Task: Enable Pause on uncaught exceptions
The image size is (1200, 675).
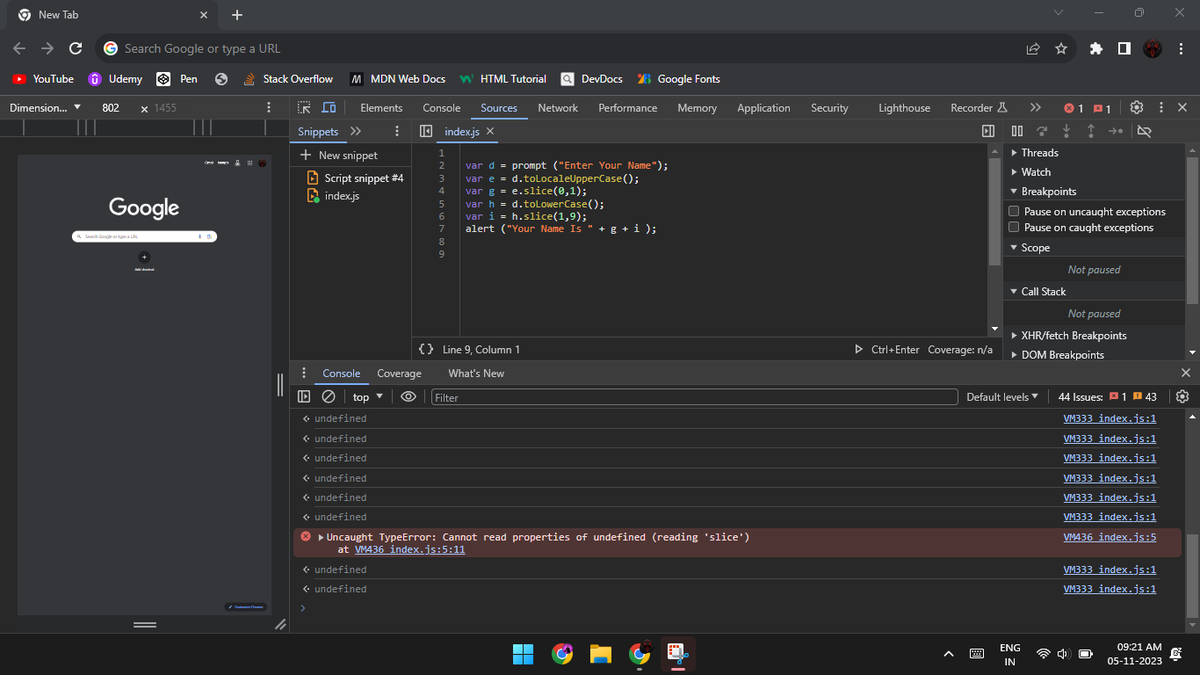Action: pyautogui.click(x=1014, y=212)
